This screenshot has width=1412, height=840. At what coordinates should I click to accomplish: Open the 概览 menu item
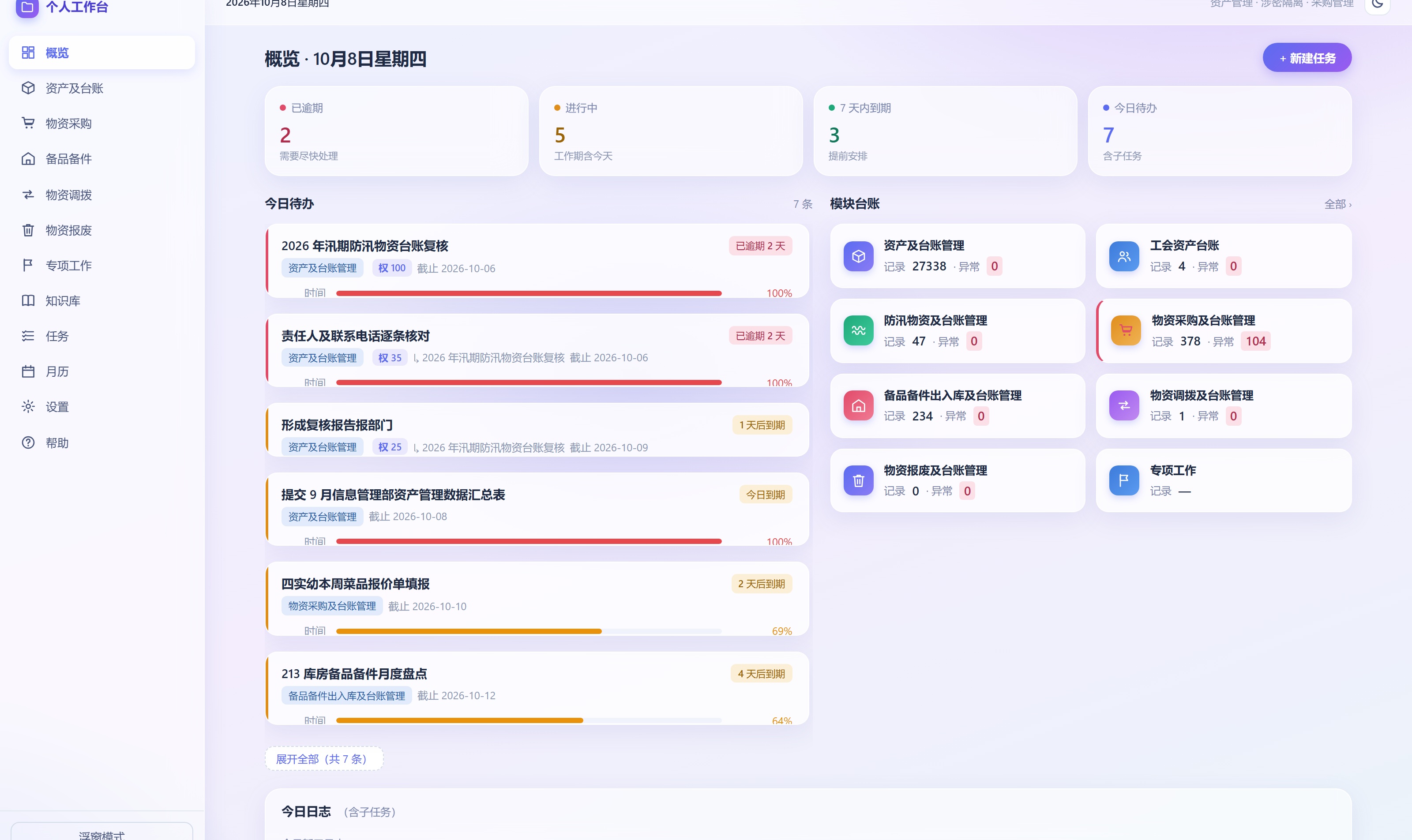tap(102, 52)
